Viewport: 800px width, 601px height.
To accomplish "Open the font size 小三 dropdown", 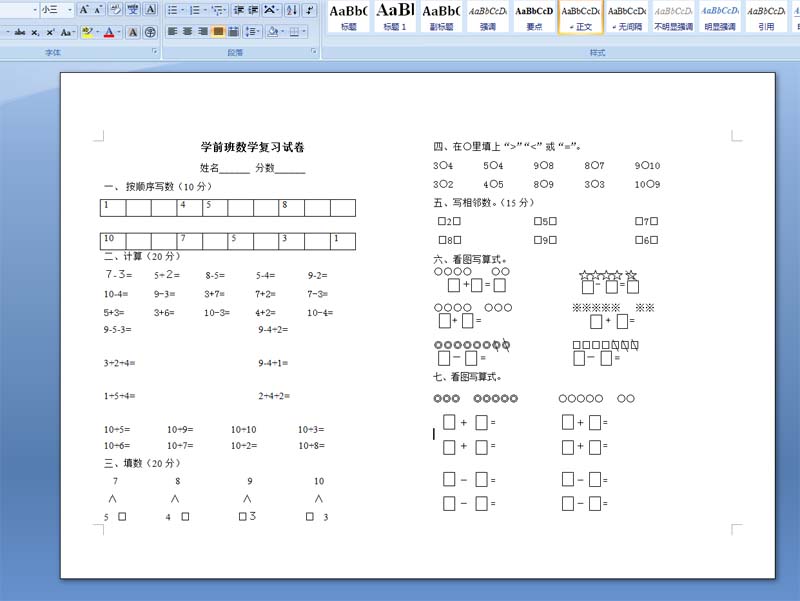I will click(x=70, y=10).
